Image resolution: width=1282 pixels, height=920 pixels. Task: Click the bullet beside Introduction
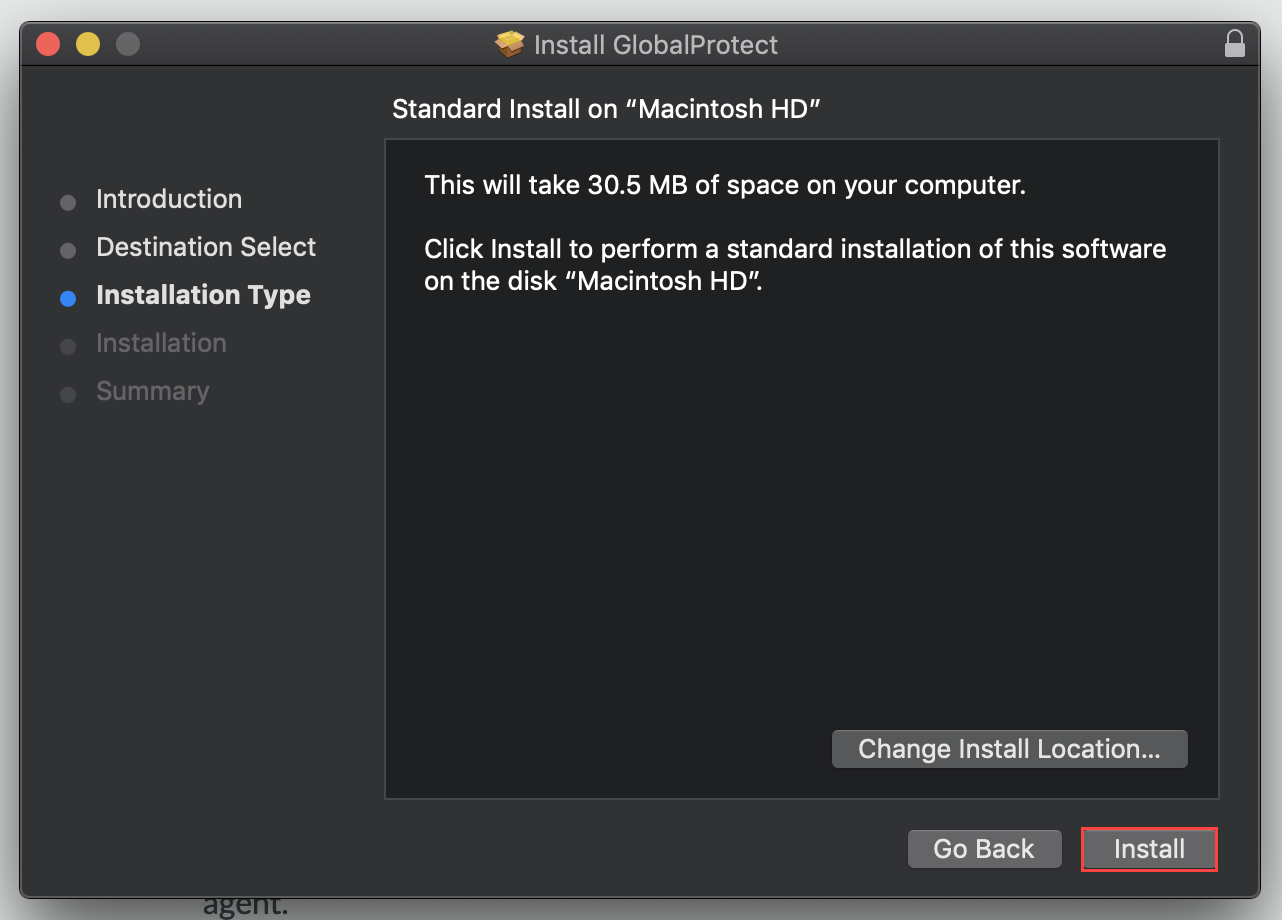pos(68,202)
